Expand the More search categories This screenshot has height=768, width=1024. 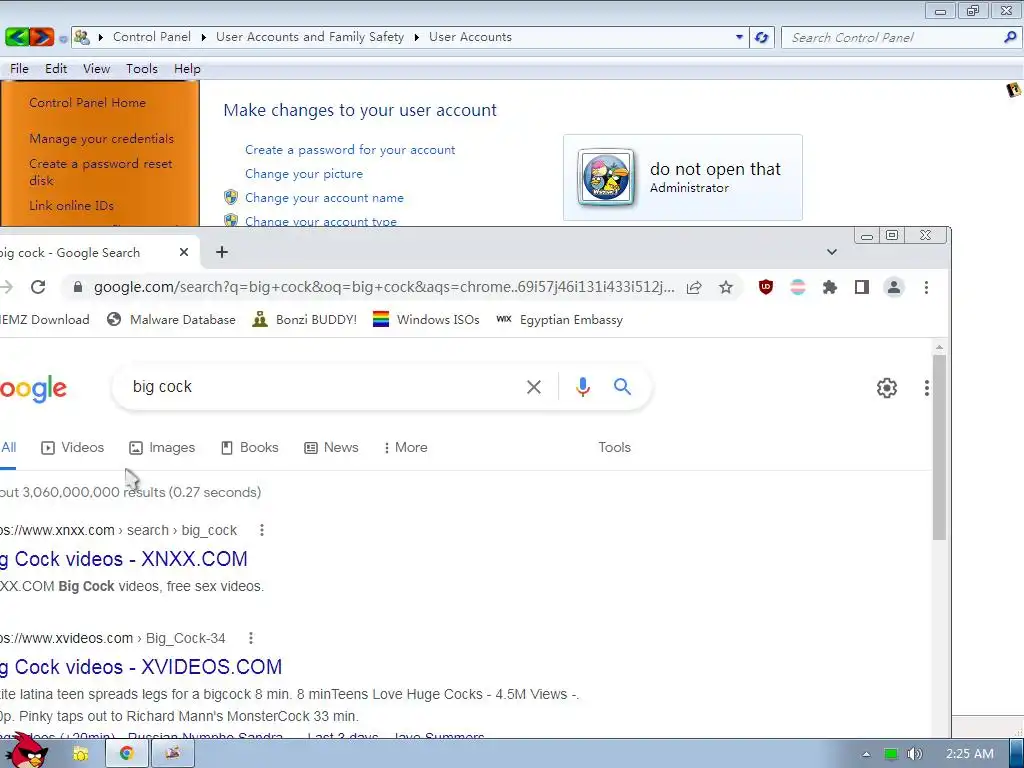pyautogui.click(x=406, y=448)
